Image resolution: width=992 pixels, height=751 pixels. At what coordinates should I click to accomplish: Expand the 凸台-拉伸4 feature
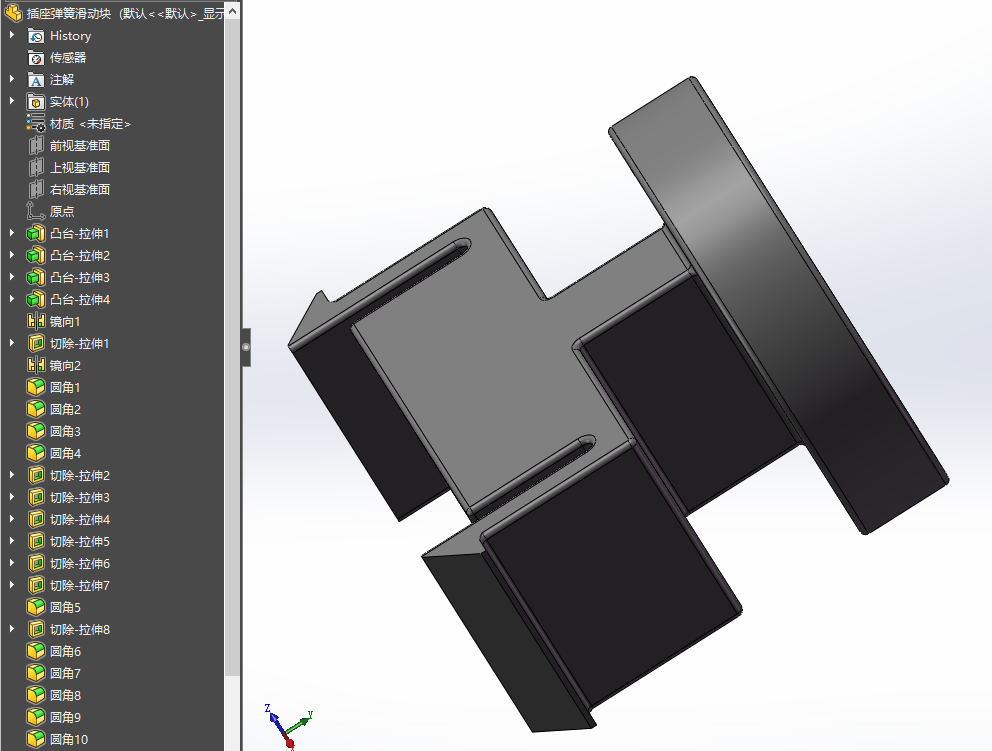(x=11, y=299)
